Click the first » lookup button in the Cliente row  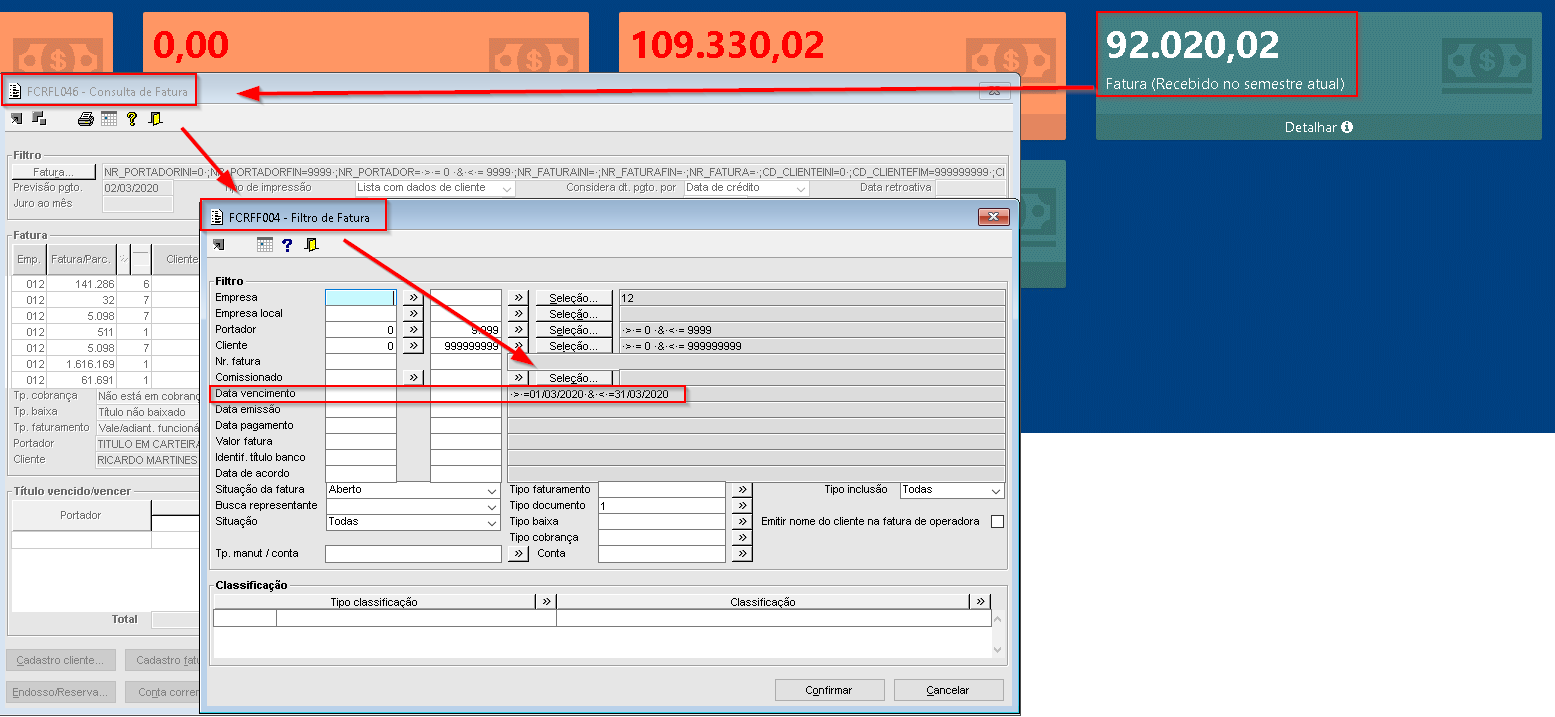click(x=413, y=346)
